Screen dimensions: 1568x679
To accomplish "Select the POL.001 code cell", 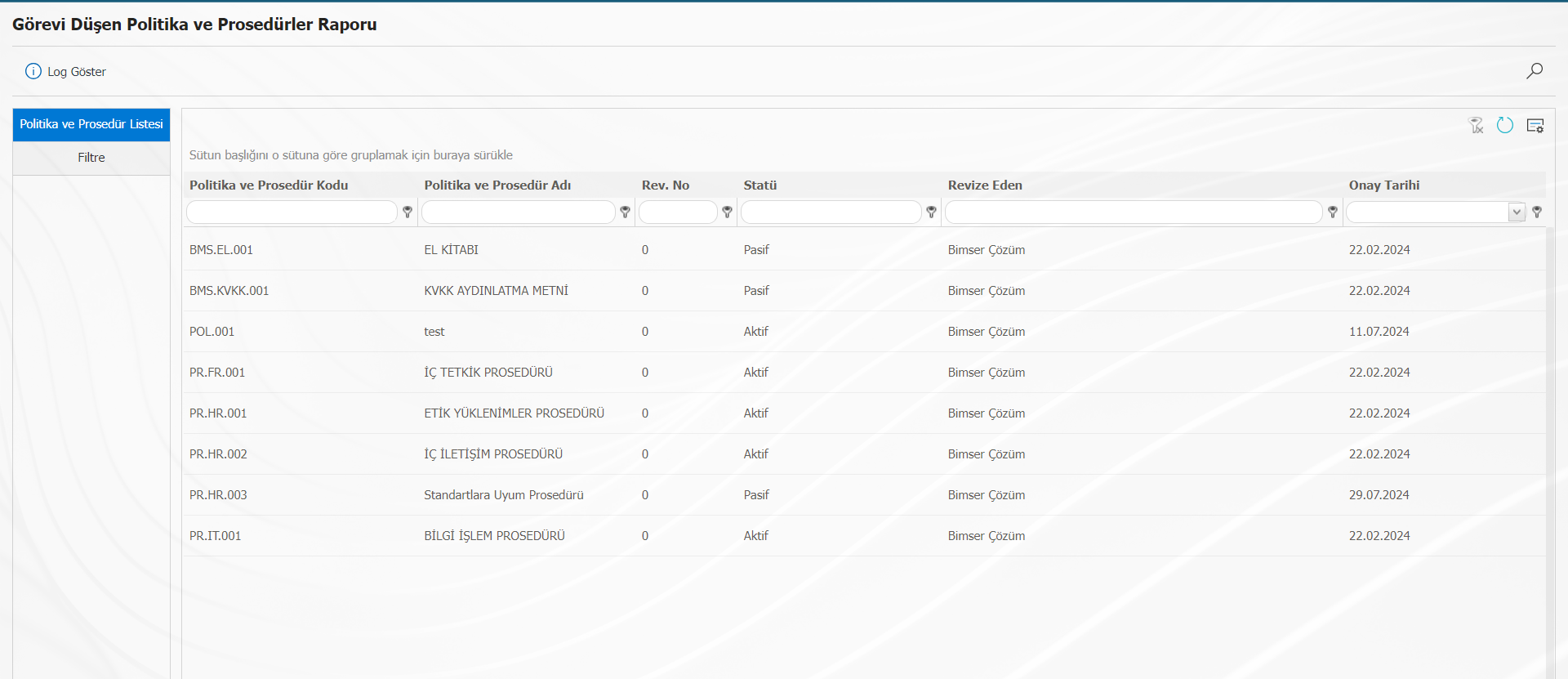I will pyautogui.click(x=212, y=332).
